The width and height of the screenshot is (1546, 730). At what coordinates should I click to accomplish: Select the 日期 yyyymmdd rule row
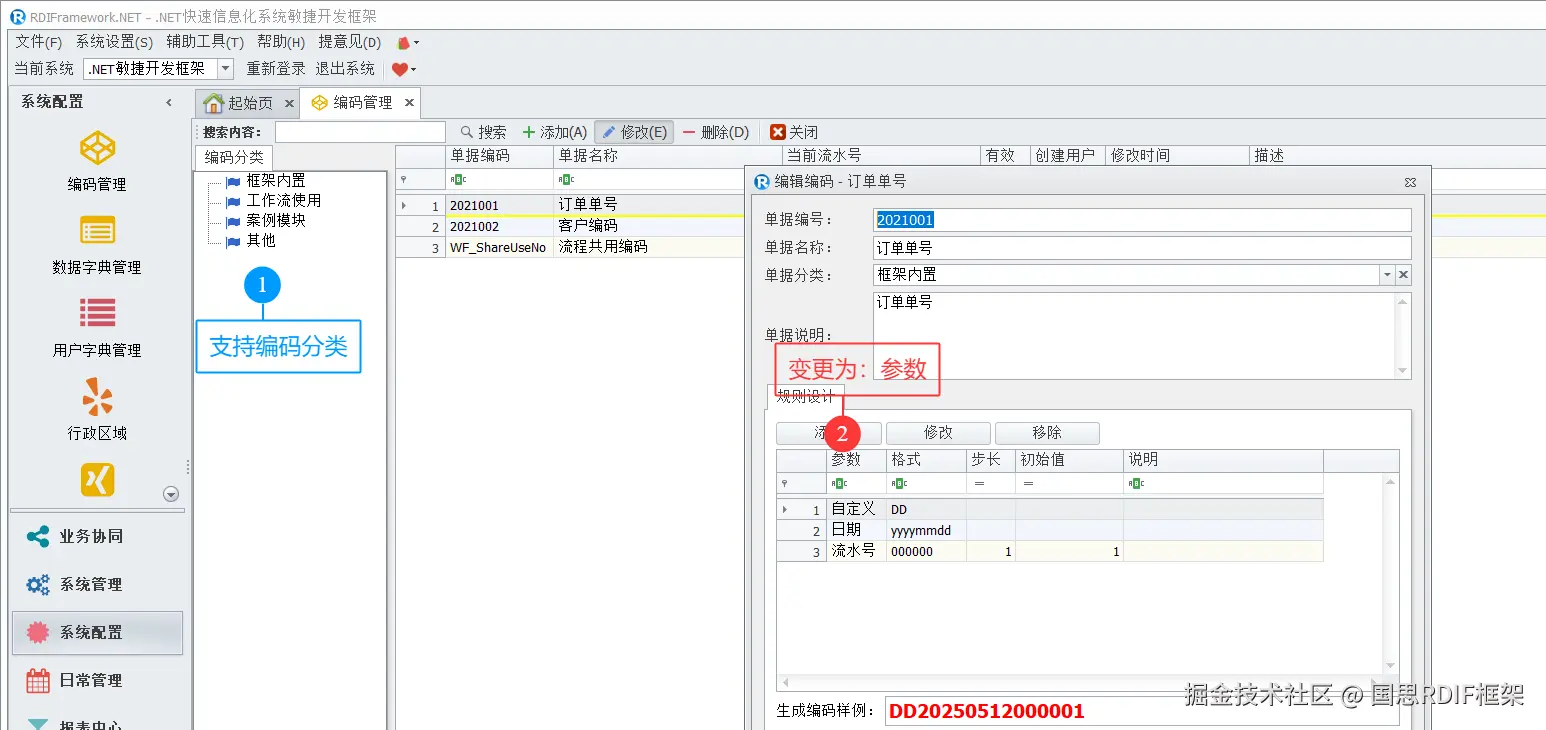tap(1050, 530)
